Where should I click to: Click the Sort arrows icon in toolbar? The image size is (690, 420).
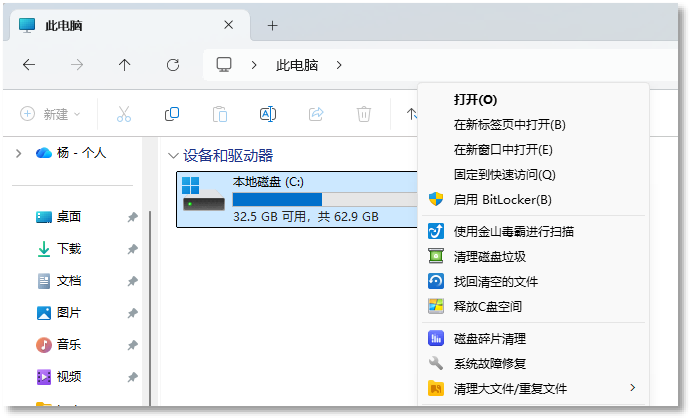tap(411, 114)
